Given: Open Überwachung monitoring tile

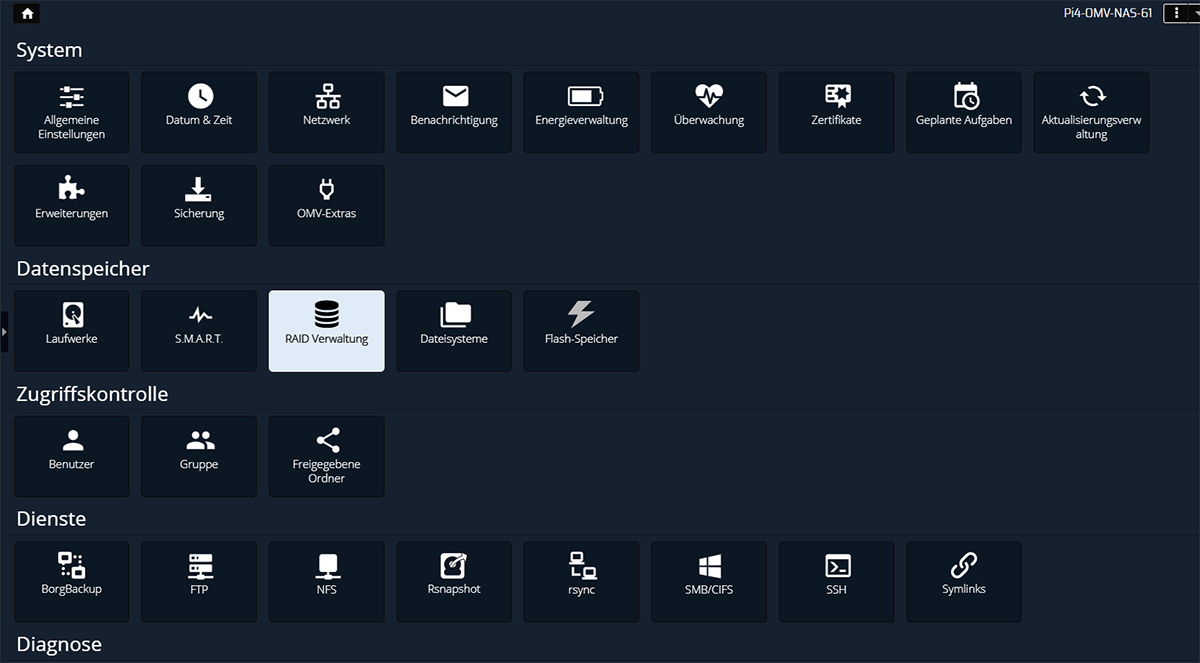Looking at the screenshot, I should coord(709,112).
